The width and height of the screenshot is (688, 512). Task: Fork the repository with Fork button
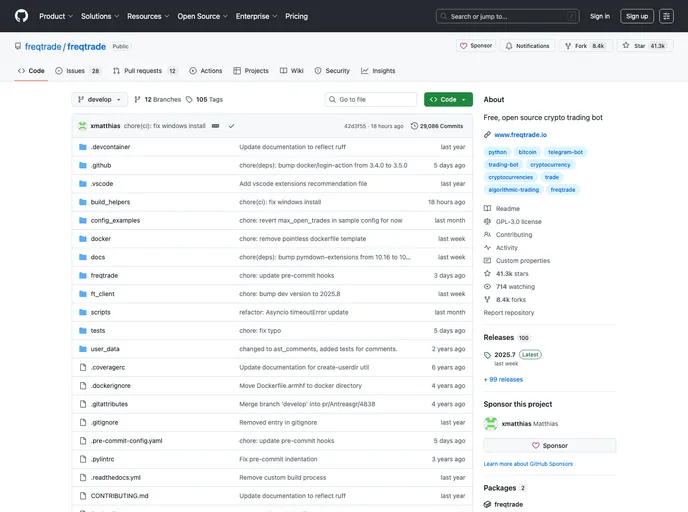coord(585,46)
